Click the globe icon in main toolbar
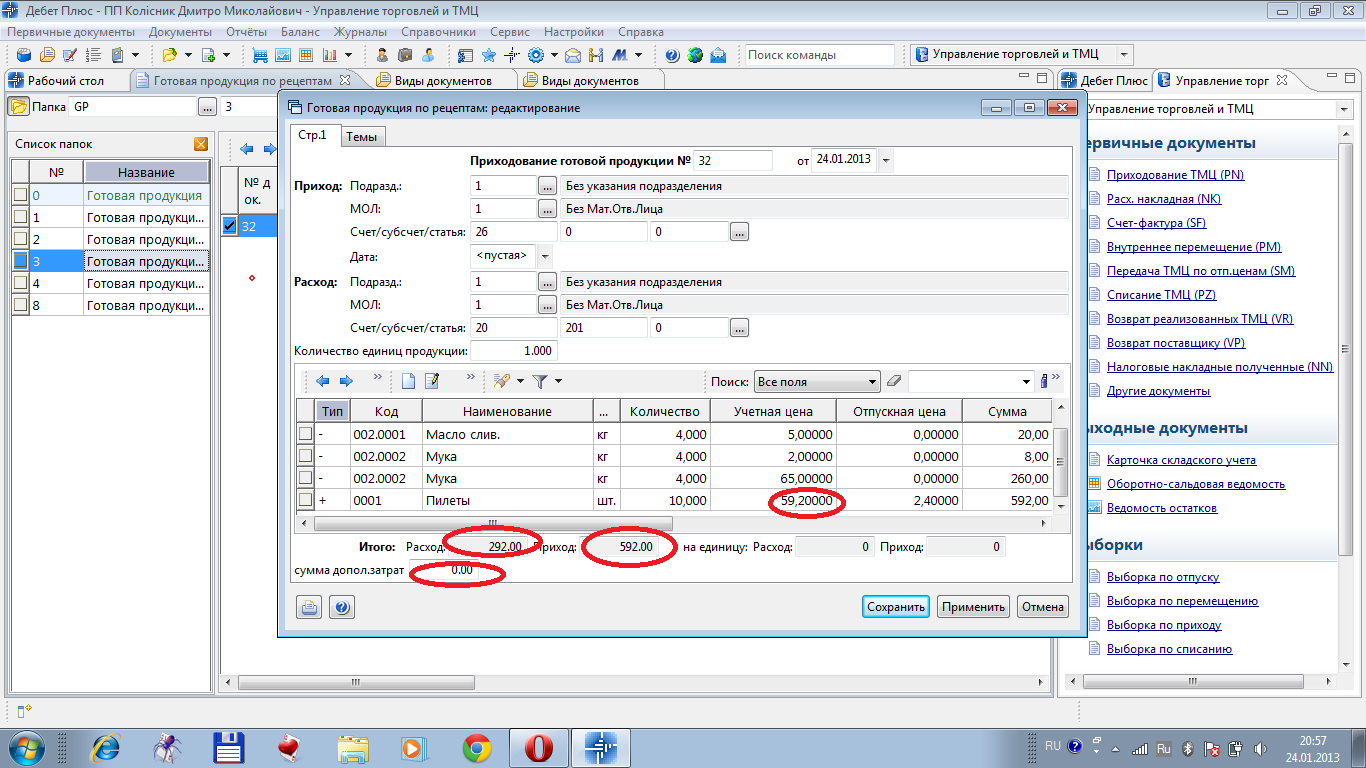1366x768 pixels. [x=695, y=55]
